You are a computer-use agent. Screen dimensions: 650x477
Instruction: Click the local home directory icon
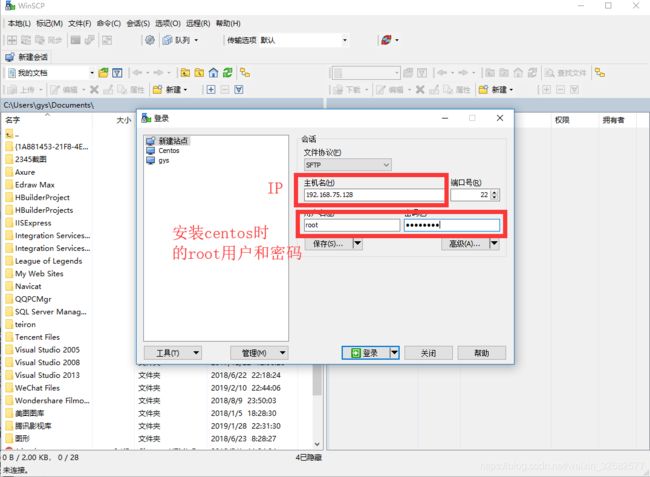click(213, 73)
